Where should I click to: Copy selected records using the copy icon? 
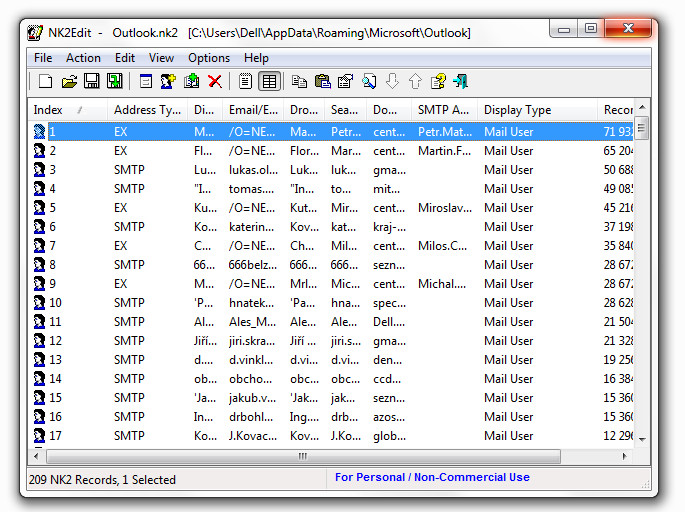[299, 81]
